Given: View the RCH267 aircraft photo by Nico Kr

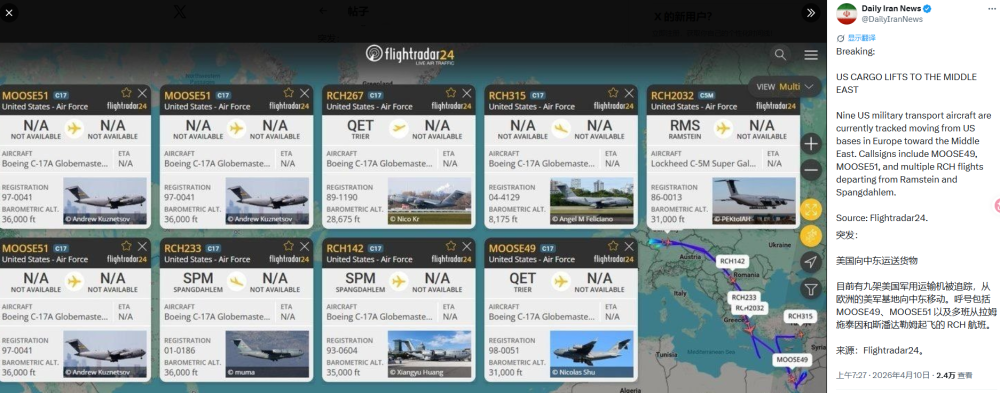Looking at the screenshot, I should (429, 200).
